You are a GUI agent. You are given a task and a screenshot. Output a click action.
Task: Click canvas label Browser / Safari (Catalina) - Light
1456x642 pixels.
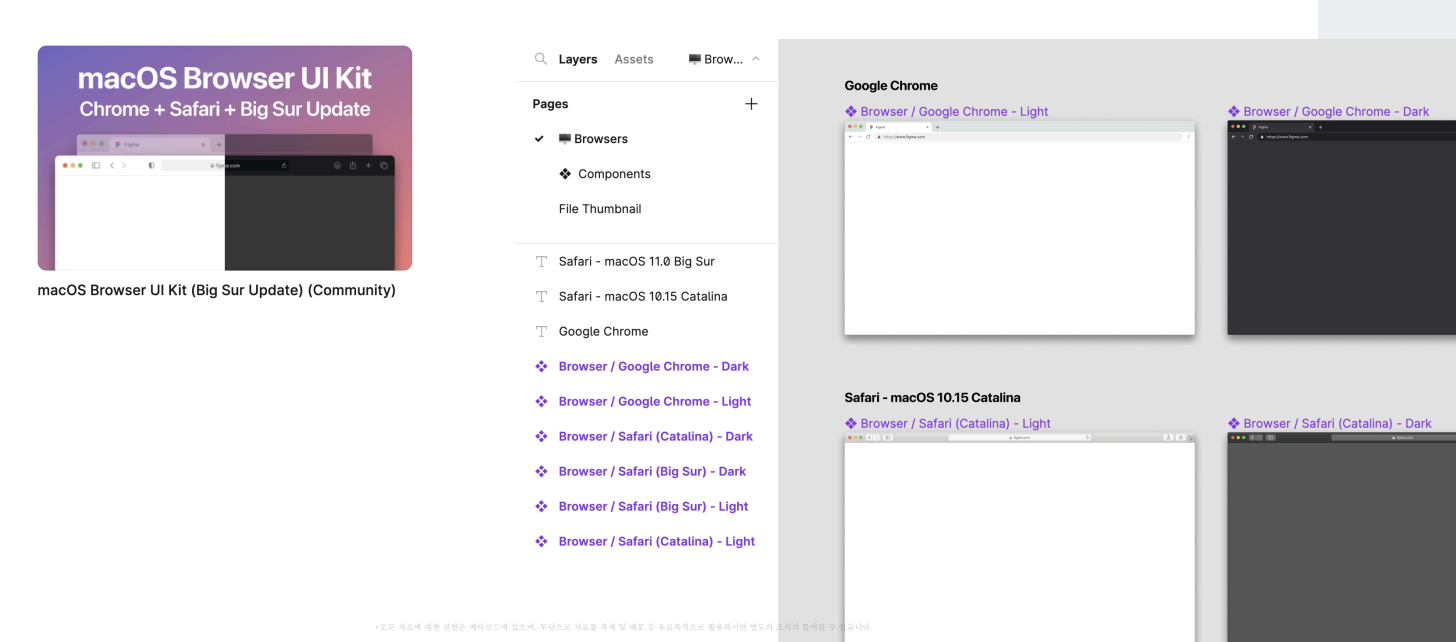(948, 424)
